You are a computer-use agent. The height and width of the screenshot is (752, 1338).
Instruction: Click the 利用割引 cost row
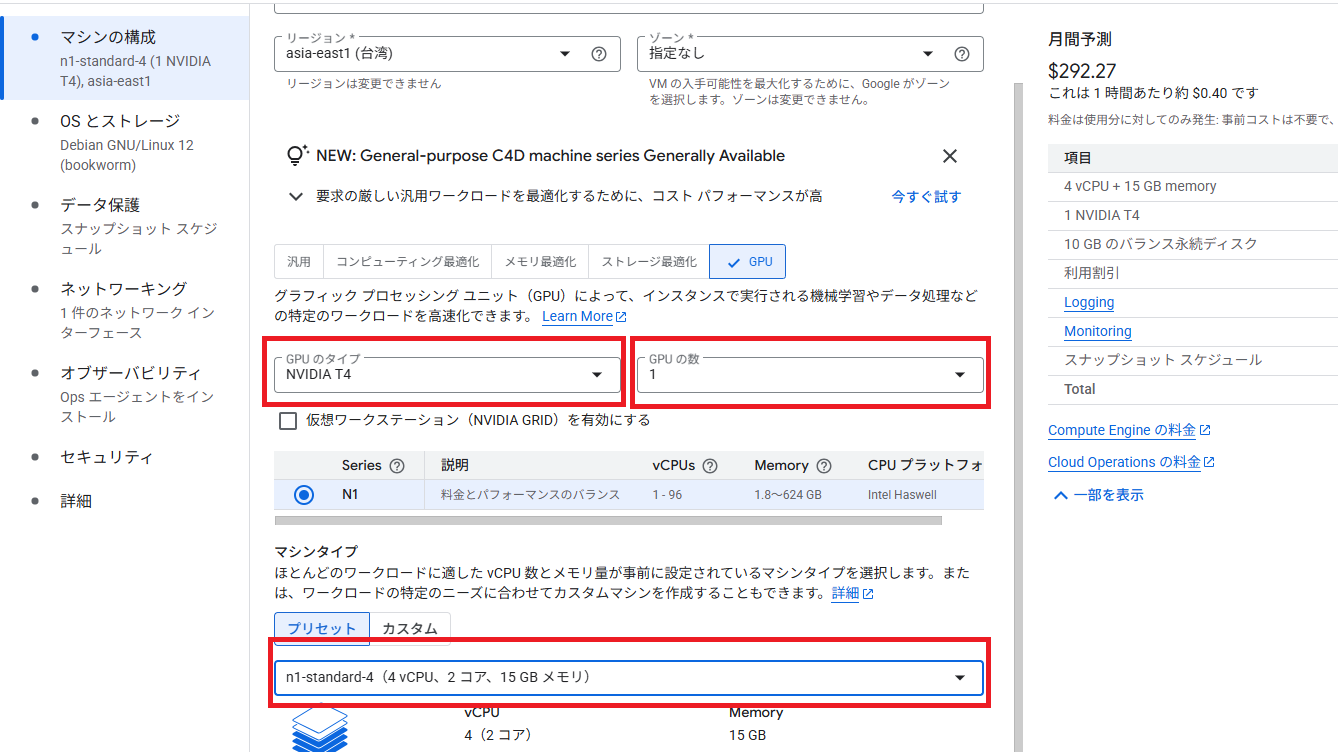point(1193,273)
